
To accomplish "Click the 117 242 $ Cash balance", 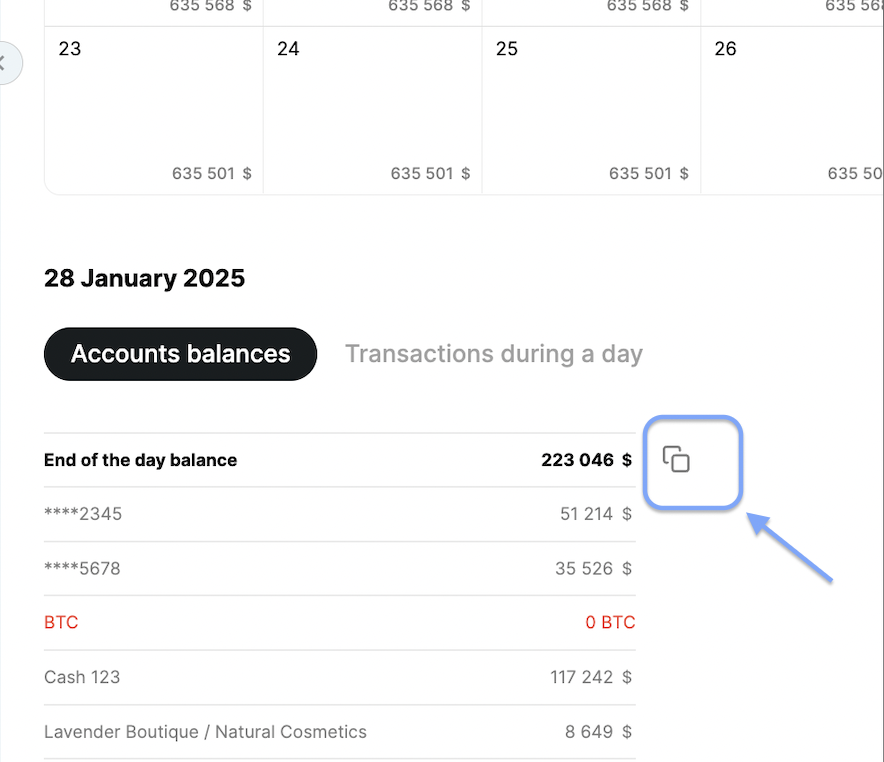I will (591, 677).
